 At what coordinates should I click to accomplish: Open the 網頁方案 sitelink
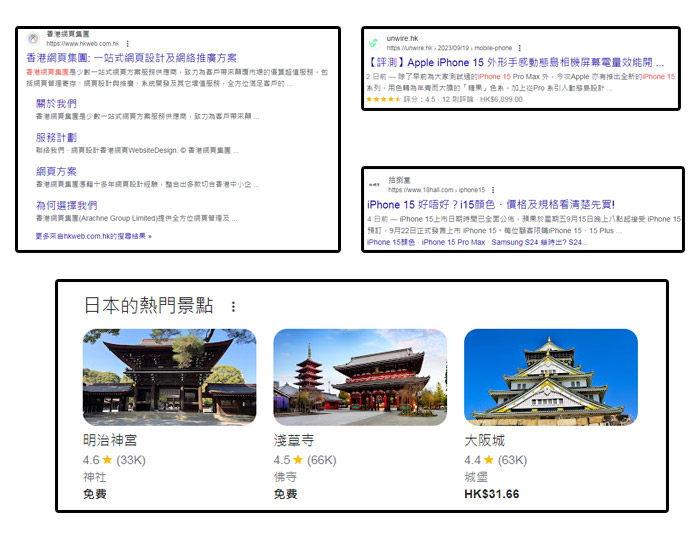(x=56, y=171)
